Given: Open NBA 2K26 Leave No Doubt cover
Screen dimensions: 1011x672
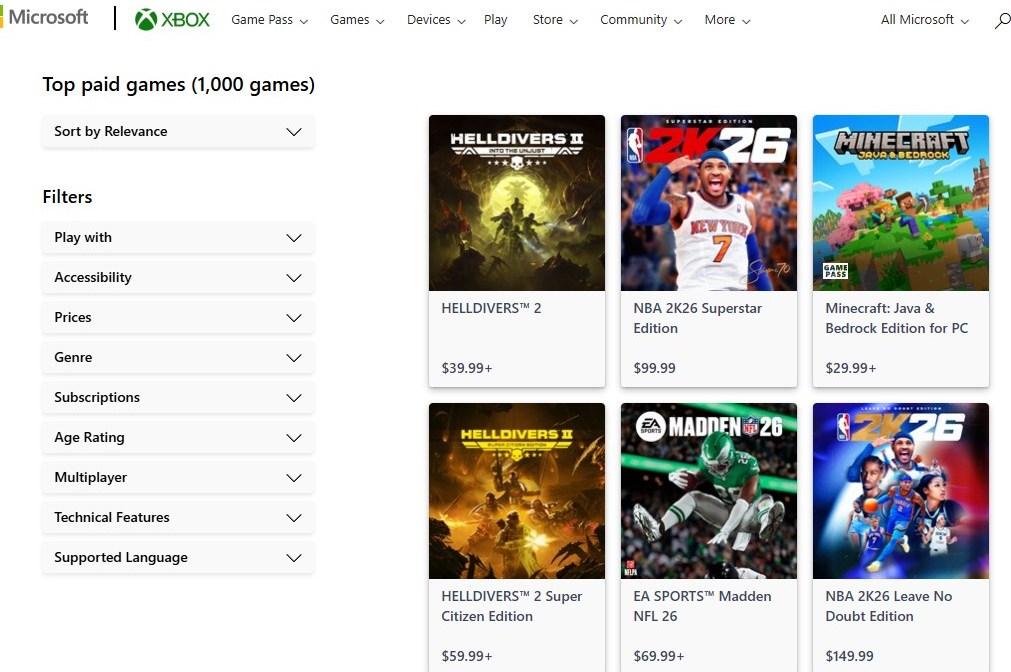Looking at the screenshot, I should click(901, 491).
